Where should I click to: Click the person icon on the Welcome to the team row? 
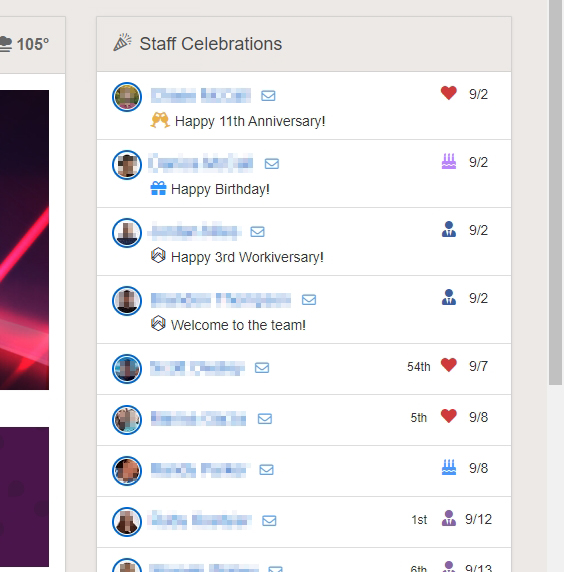449,297
